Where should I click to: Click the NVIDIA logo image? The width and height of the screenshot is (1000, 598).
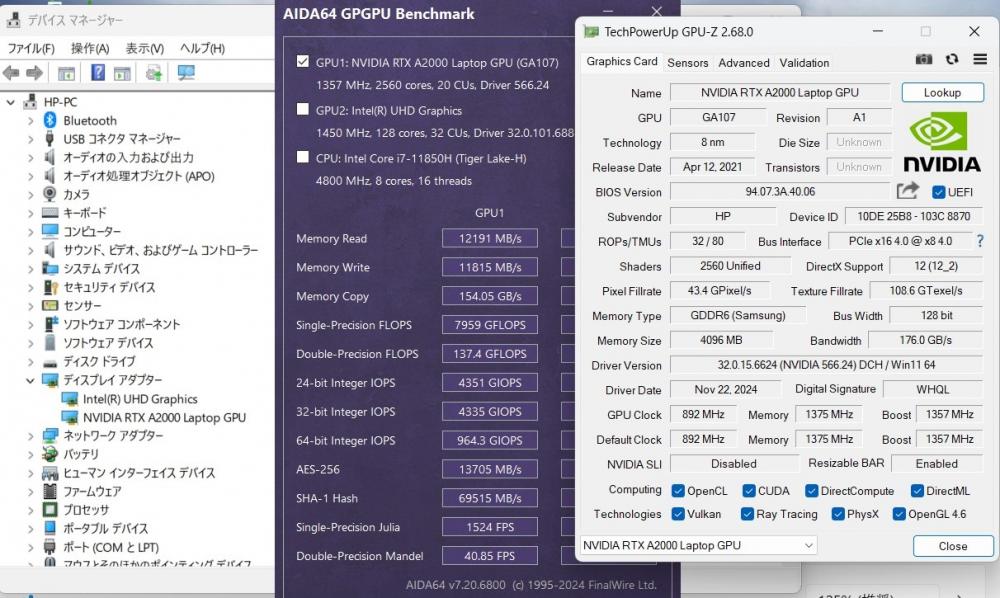click(x=941, y=141)
